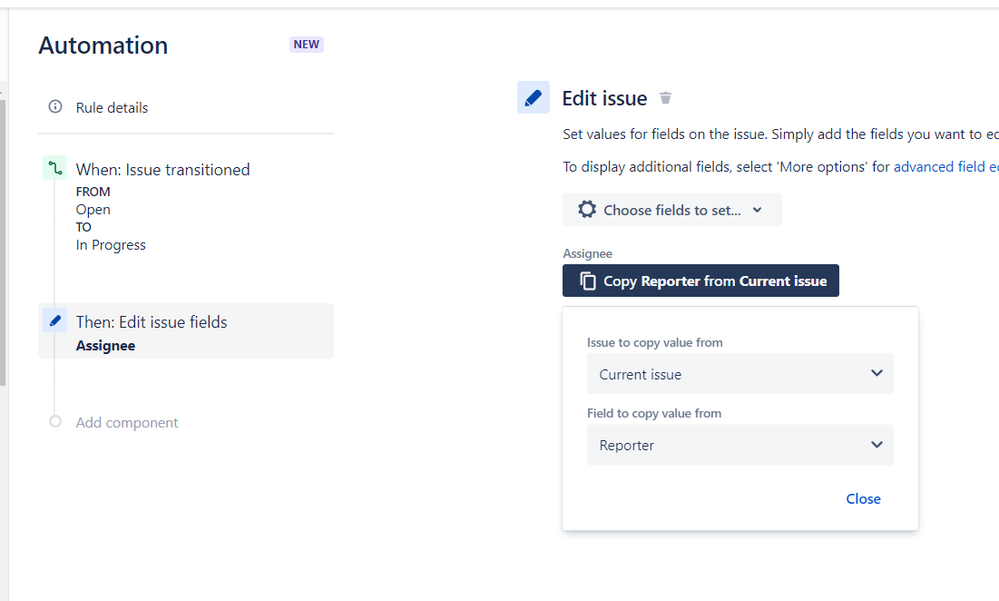This screenshot has width=999, height=601.
Task: Click the chevron in Issue to copy value from
Action: [x=877, y=373]
